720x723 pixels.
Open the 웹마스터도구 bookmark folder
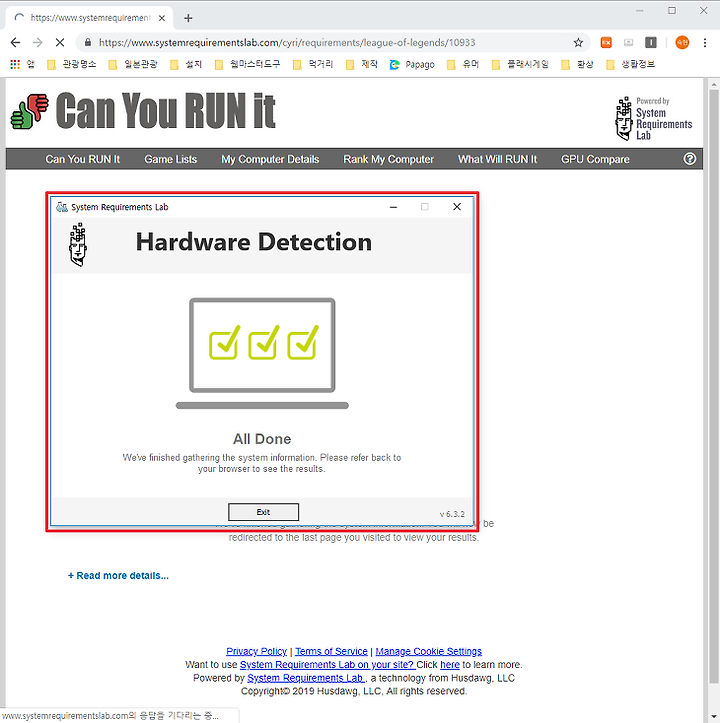248,64
